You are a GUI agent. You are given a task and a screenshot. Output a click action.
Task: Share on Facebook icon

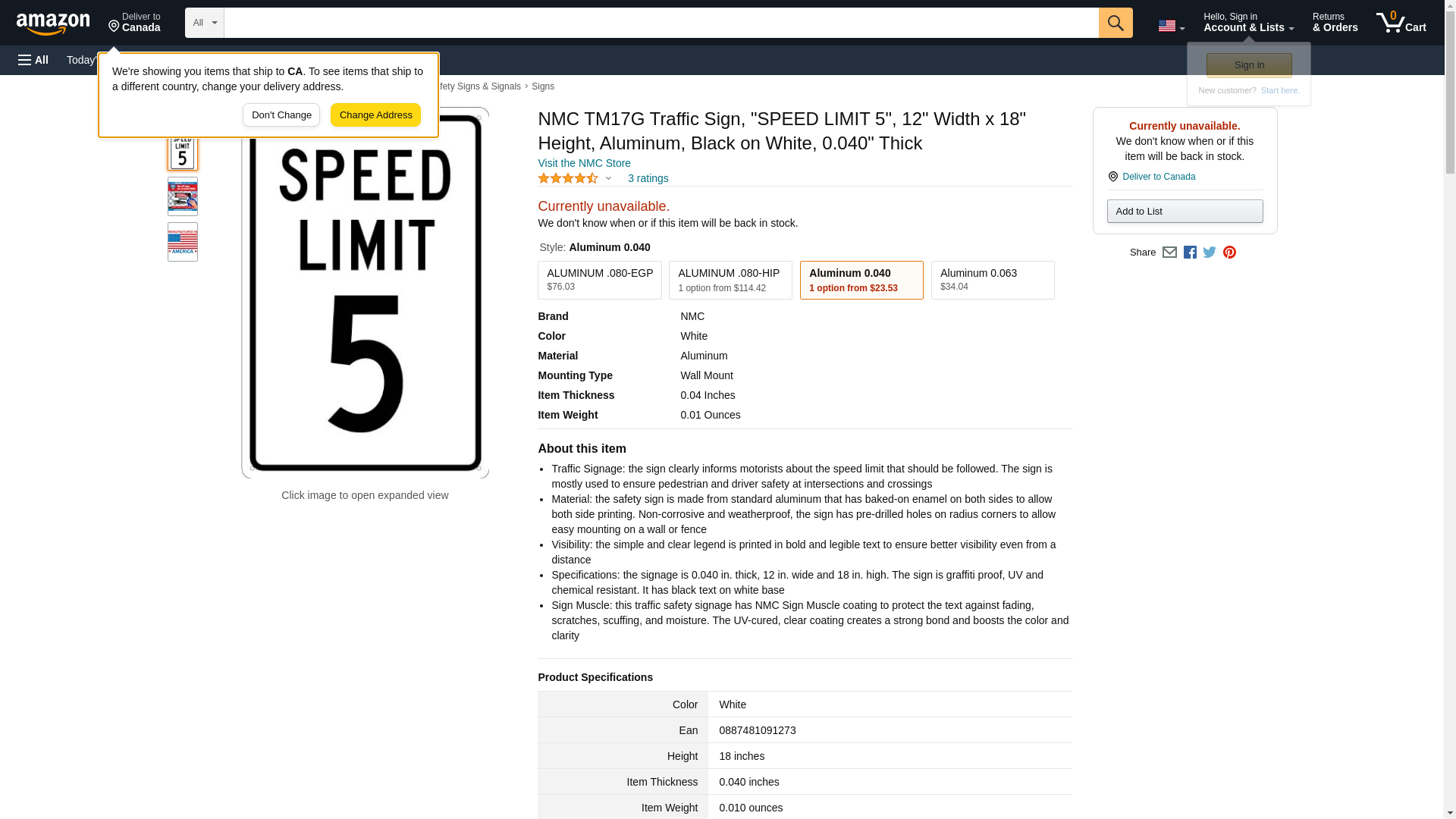pos(1190,253)
